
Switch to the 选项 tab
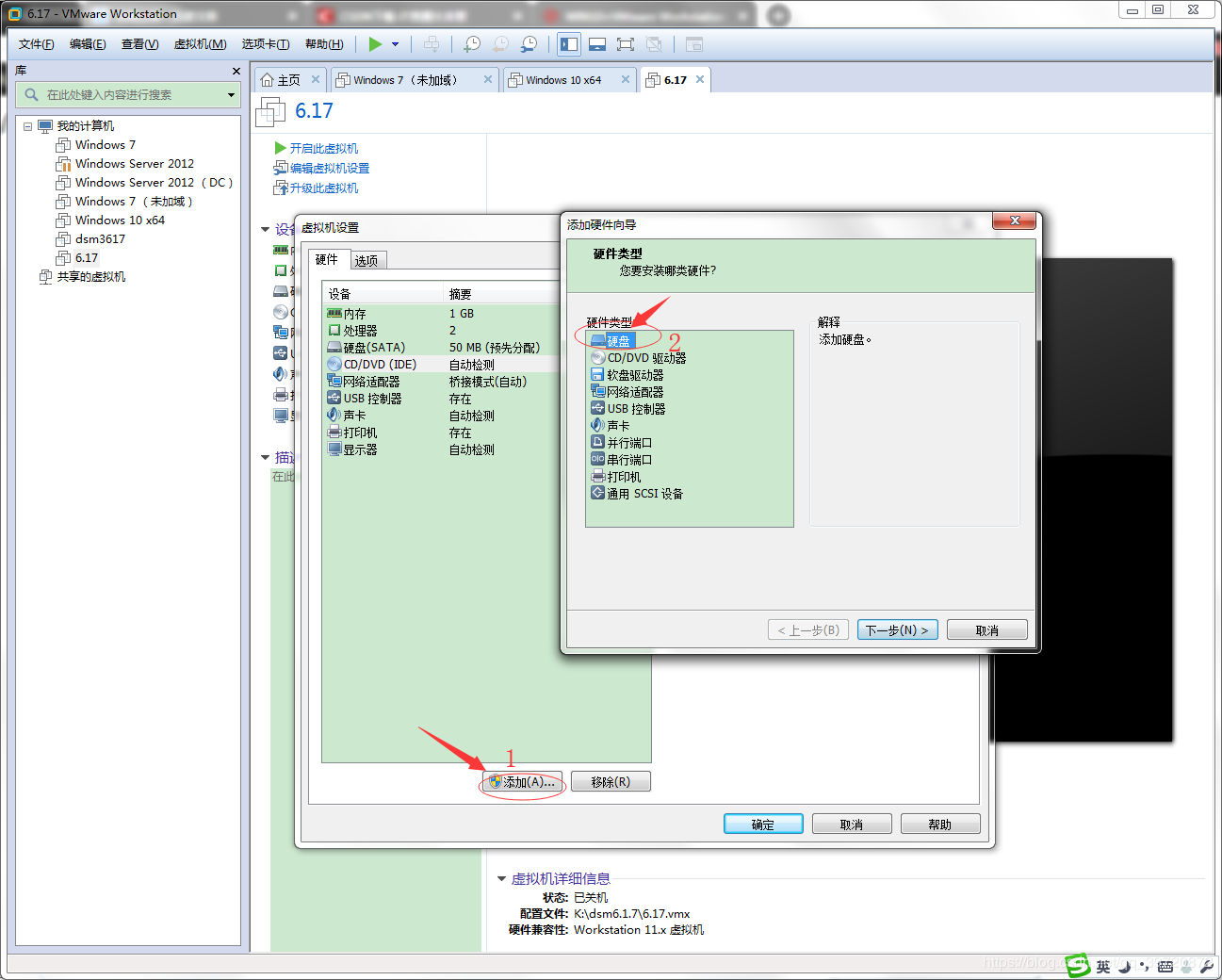point(367,261)
